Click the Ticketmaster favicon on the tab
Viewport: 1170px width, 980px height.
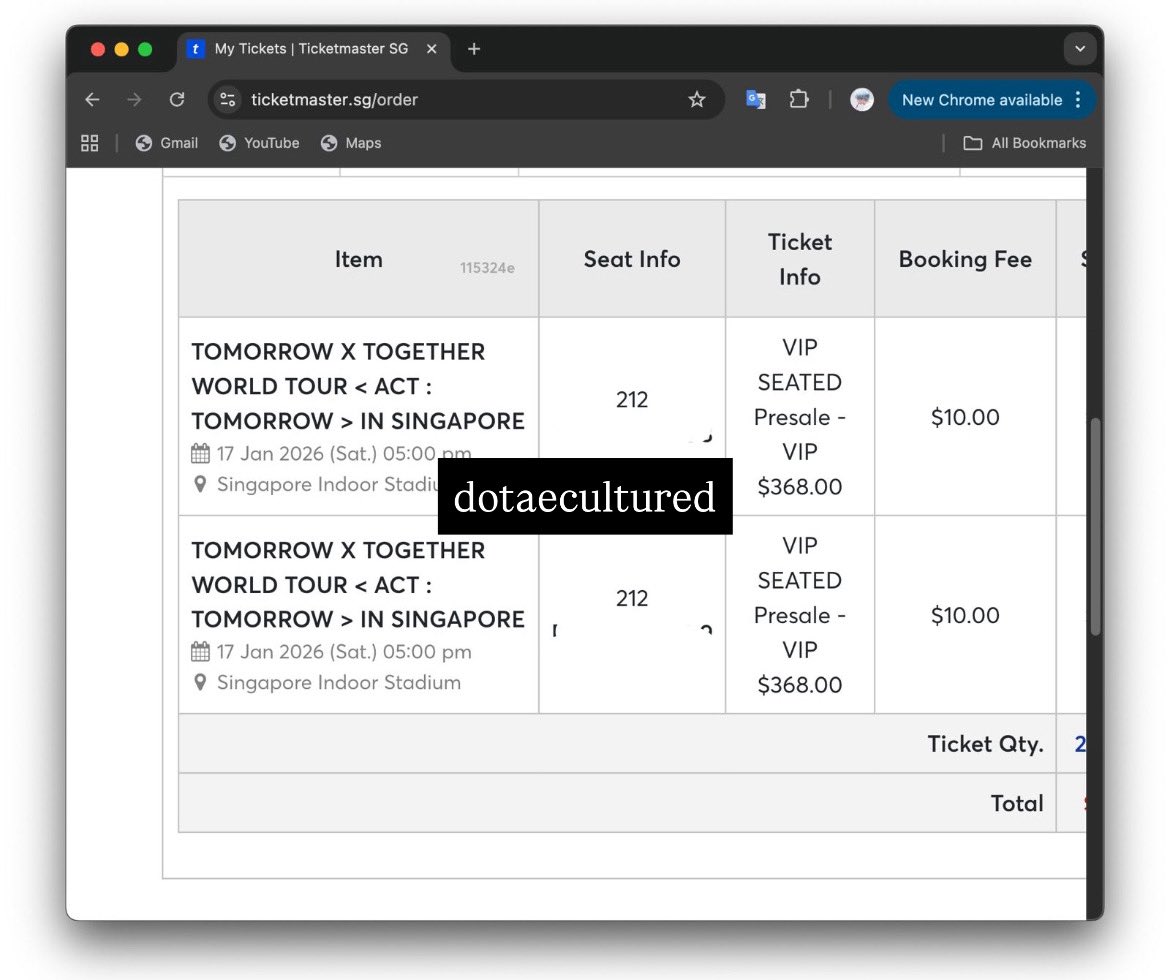pyautogui.click(x=195, y=49)
